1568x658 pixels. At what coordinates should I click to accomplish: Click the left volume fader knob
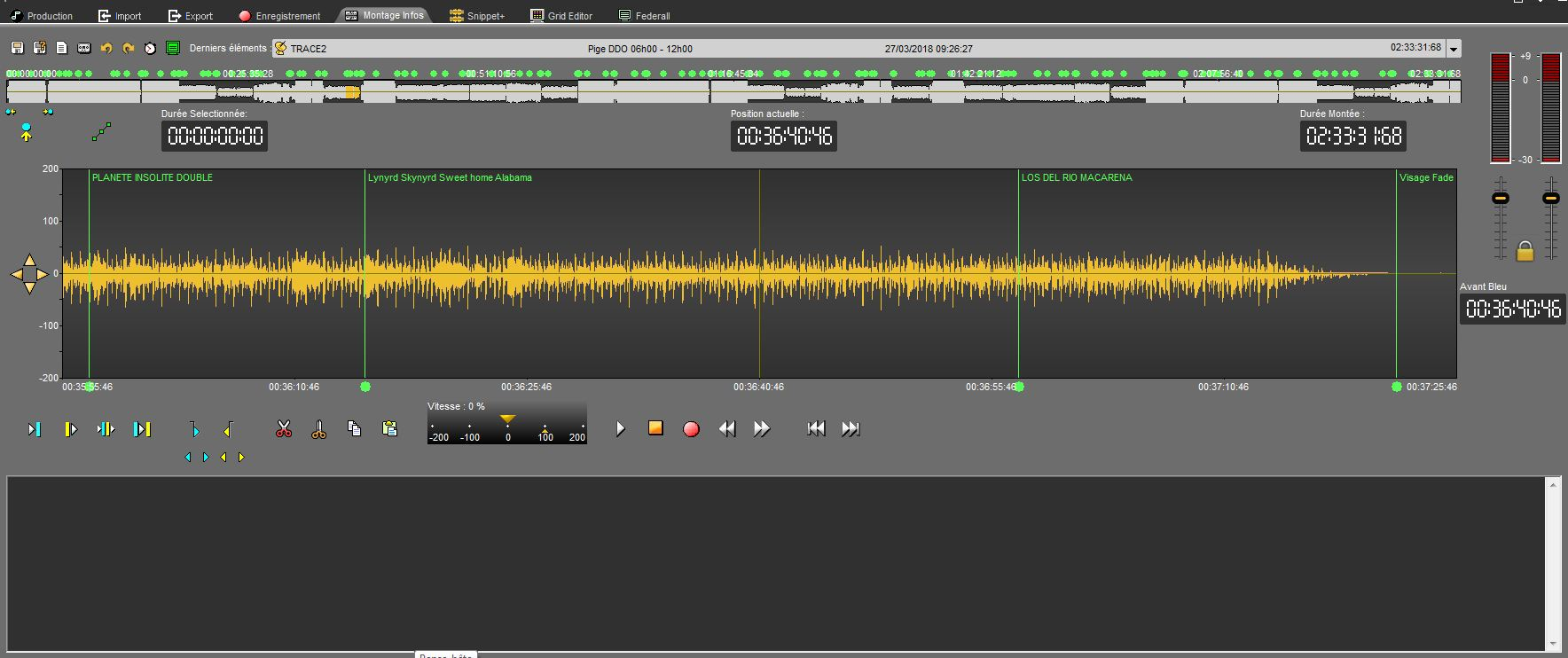tap(1501, 198)
